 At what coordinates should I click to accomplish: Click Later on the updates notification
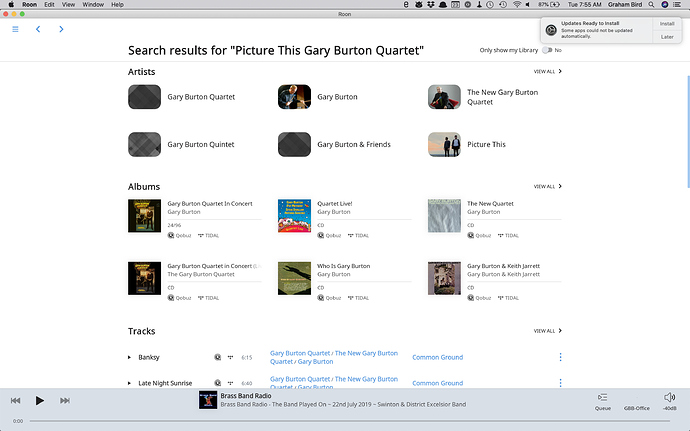click(667, 37)
